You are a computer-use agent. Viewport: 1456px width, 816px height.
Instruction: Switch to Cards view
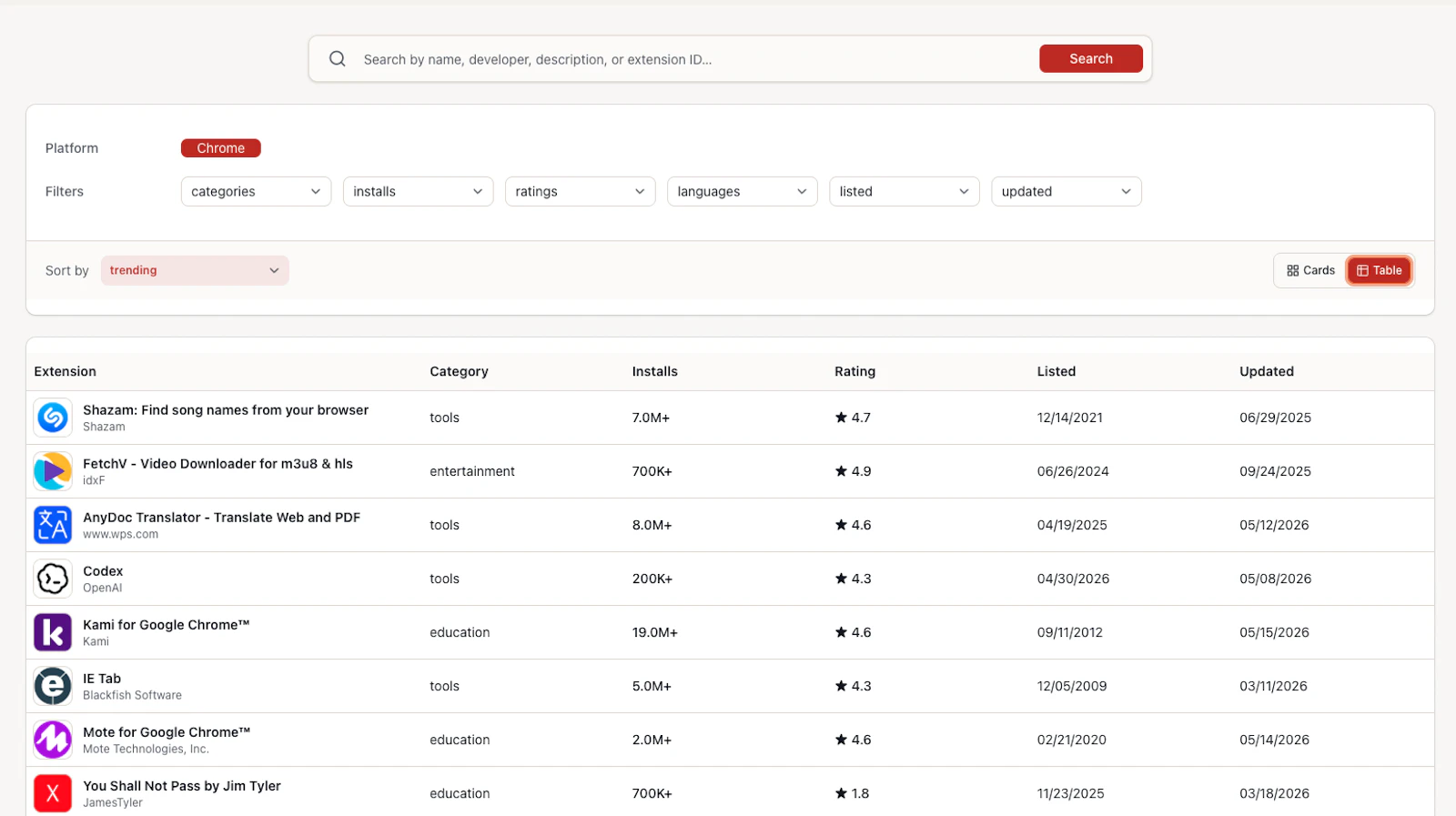point(1310,270)
